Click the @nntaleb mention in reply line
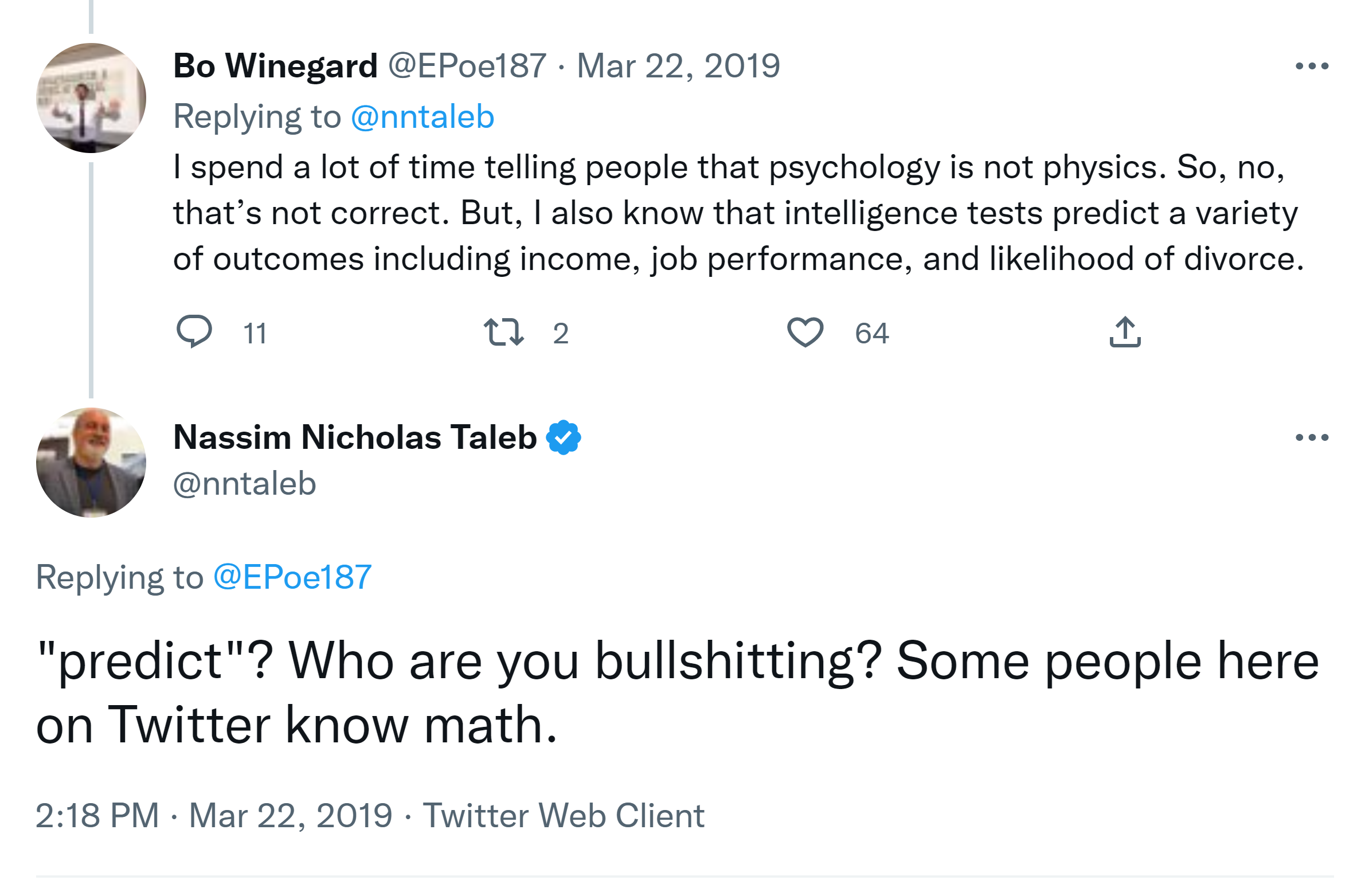Image resolution: width=1369 pixels, height=896 pixels. pos(422,117)
